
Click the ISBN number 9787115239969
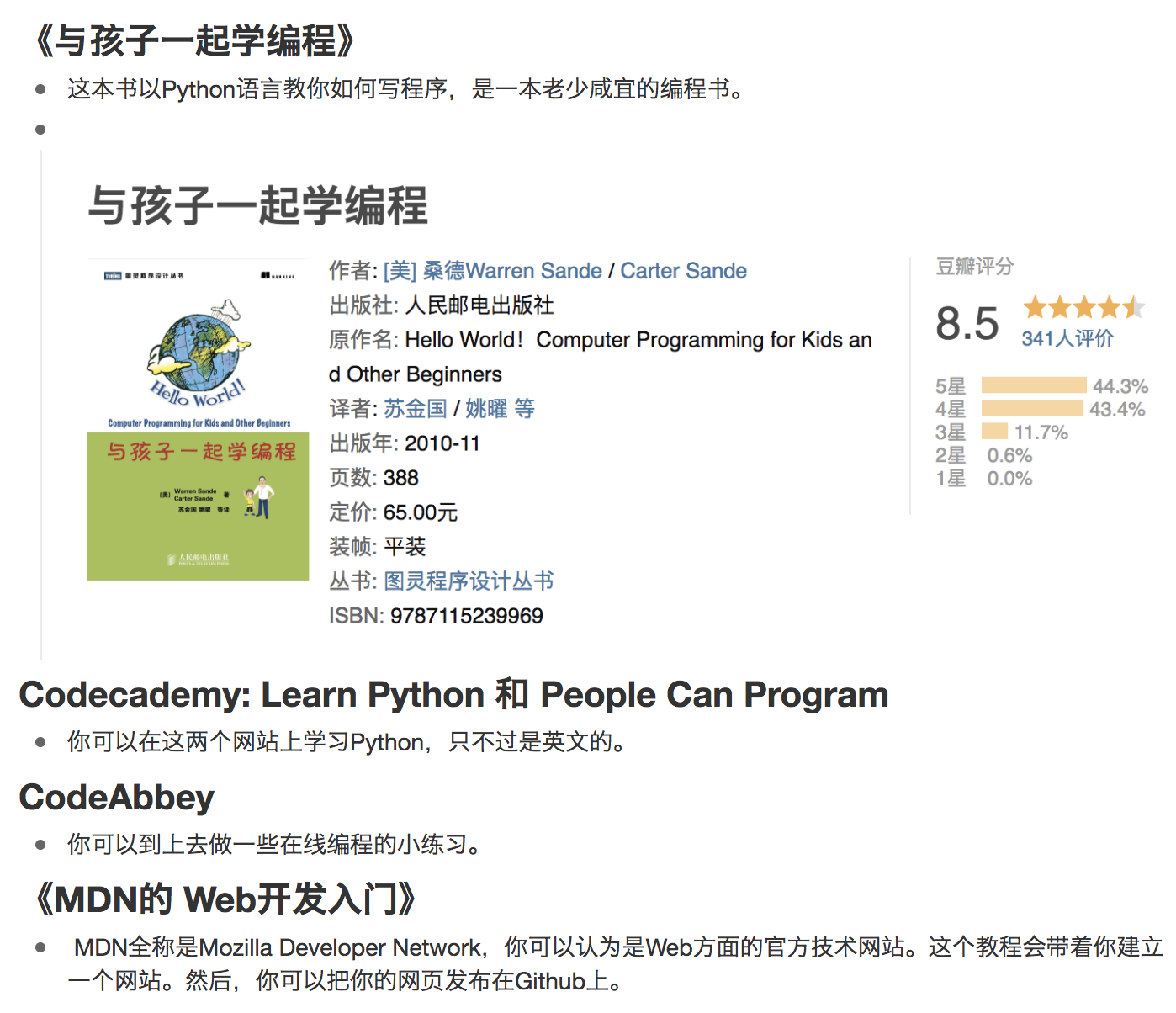pyautogui.click(x=466, y=616)
